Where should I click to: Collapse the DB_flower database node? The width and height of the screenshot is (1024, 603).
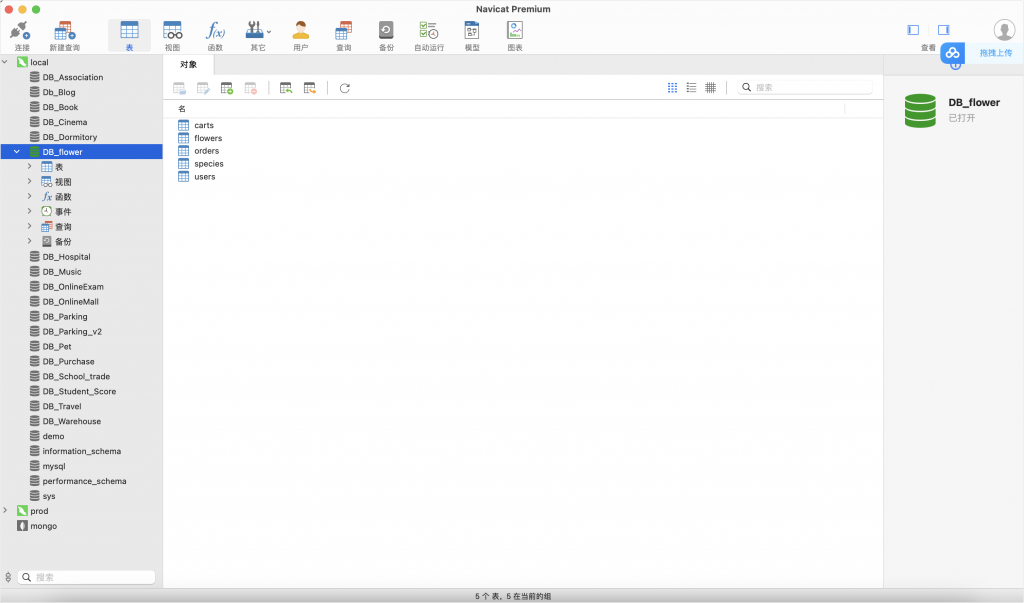pos(17,152)
